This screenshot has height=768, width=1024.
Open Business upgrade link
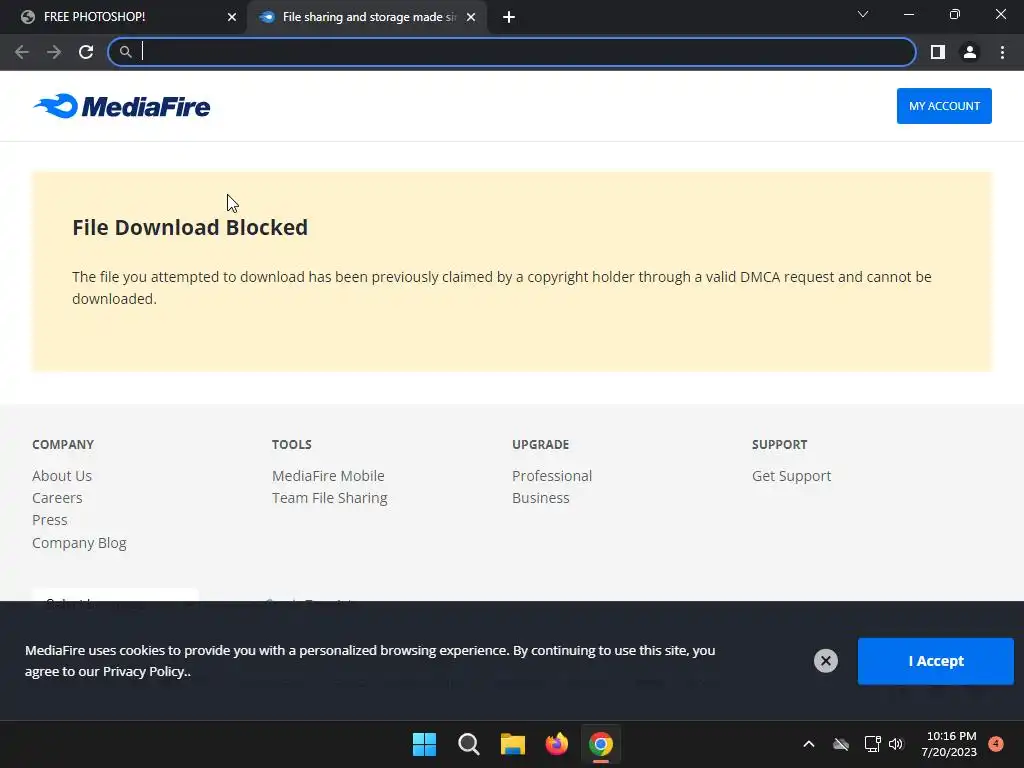tap(541, 498)
